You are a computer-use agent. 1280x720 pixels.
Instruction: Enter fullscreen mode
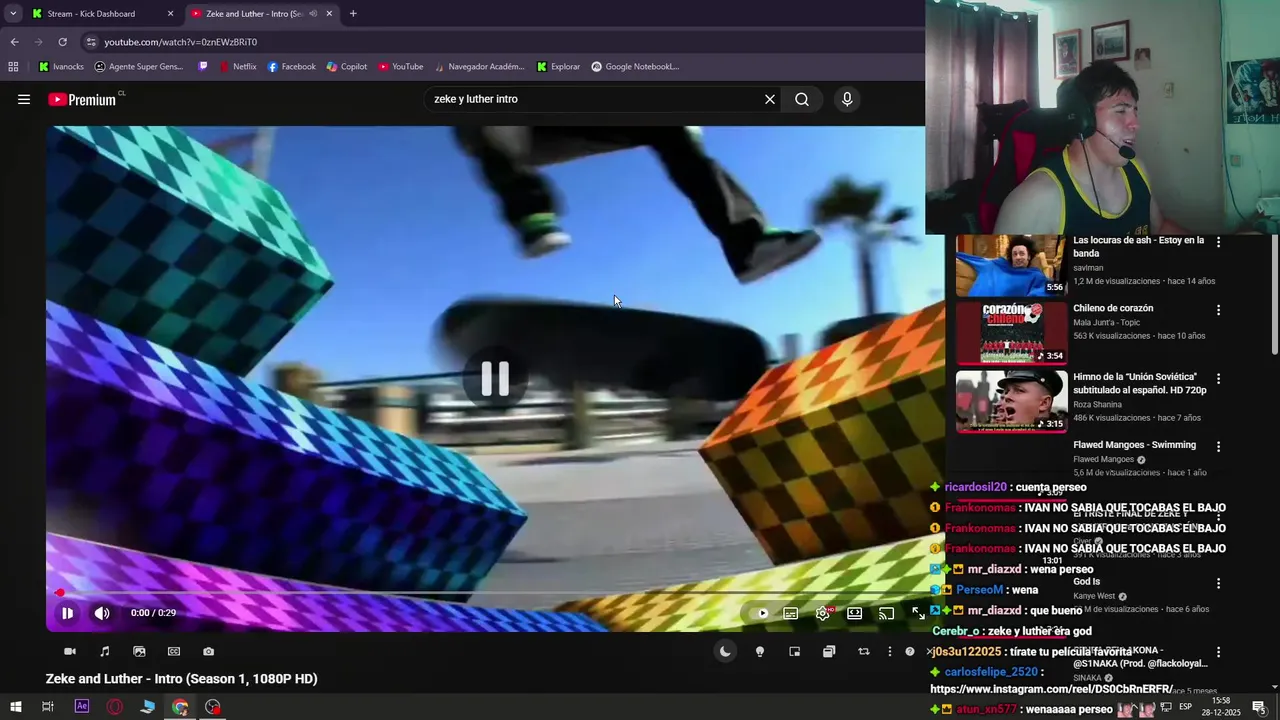tap(918, 613)
